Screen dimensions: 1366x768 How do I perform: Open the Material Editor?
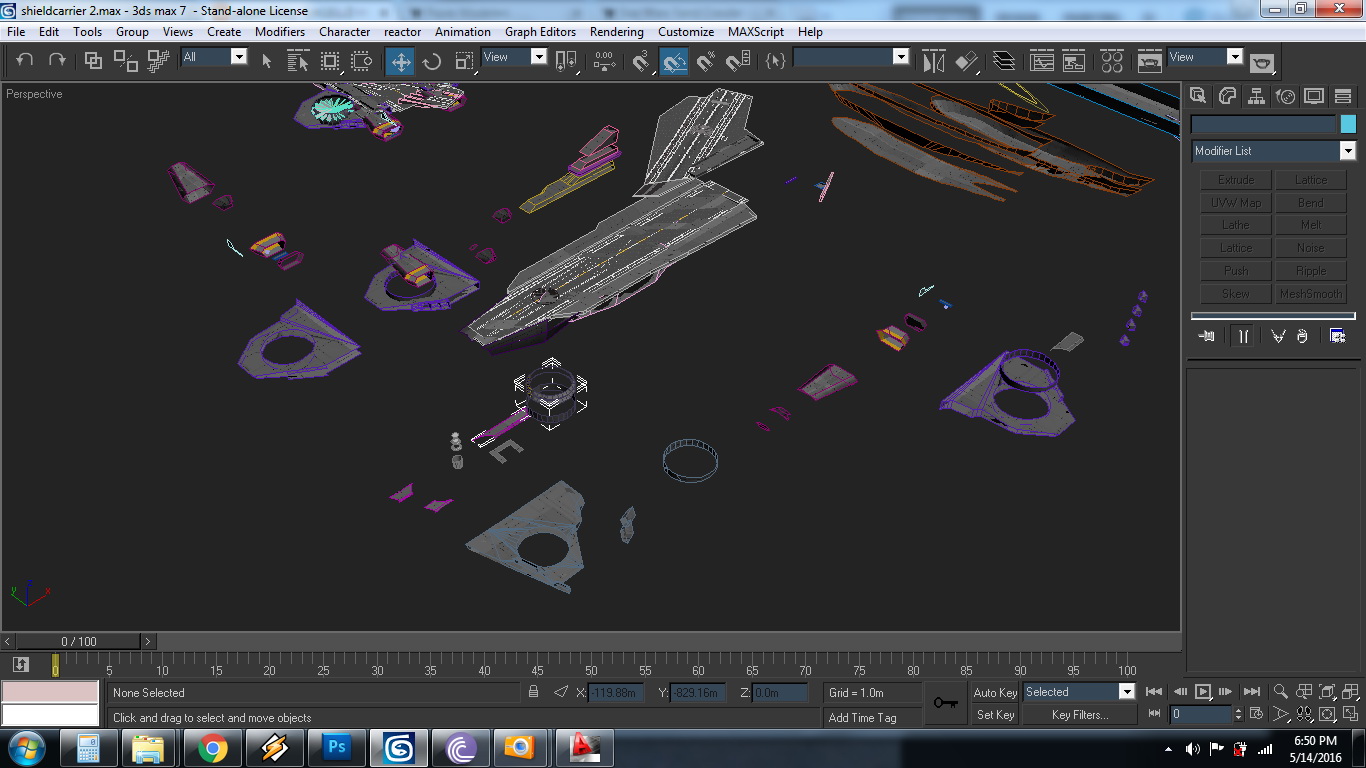1112,61
